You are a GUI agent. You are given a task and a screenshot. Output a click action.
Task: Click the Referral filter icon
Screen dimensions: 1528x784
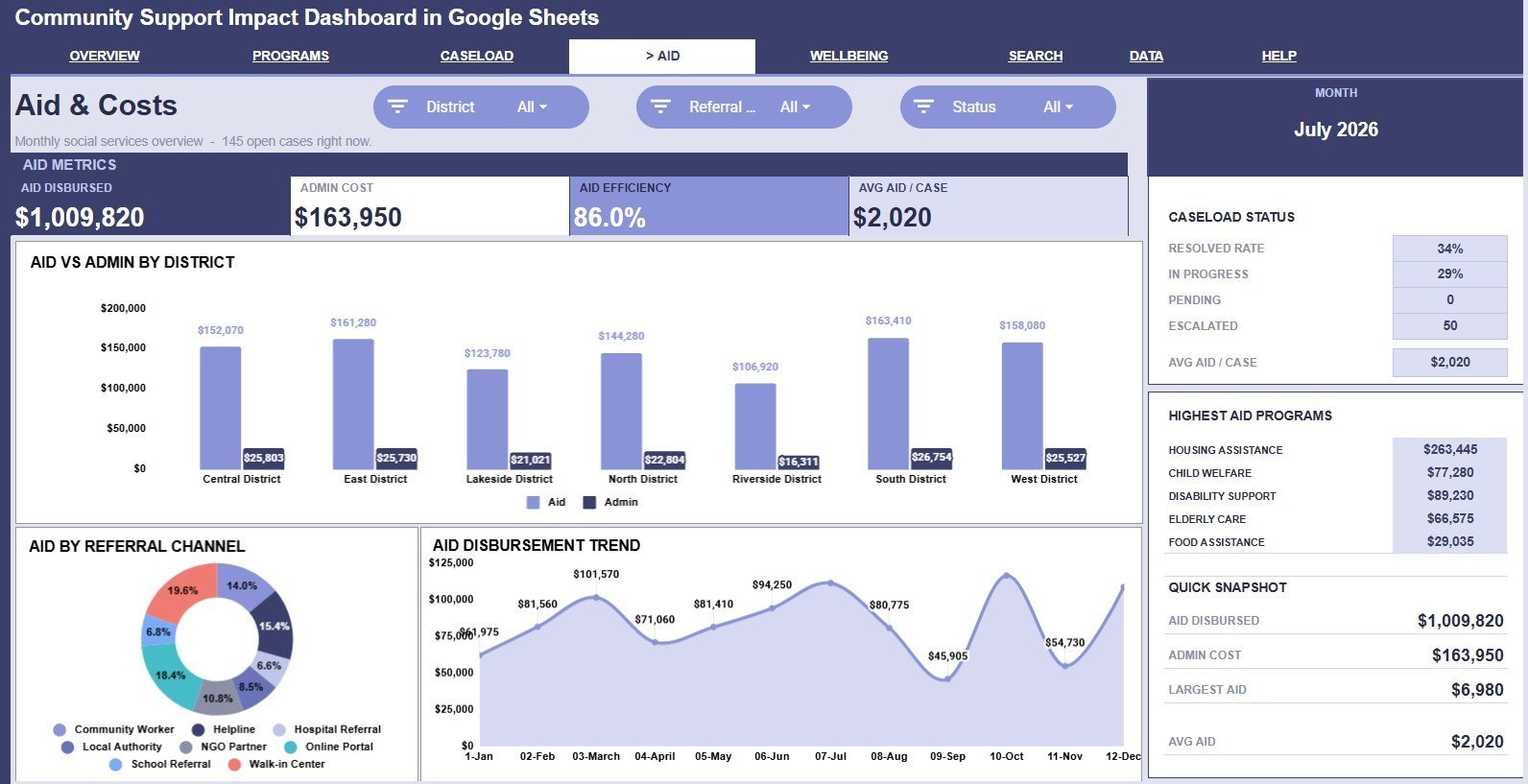[x=660, y=107]
